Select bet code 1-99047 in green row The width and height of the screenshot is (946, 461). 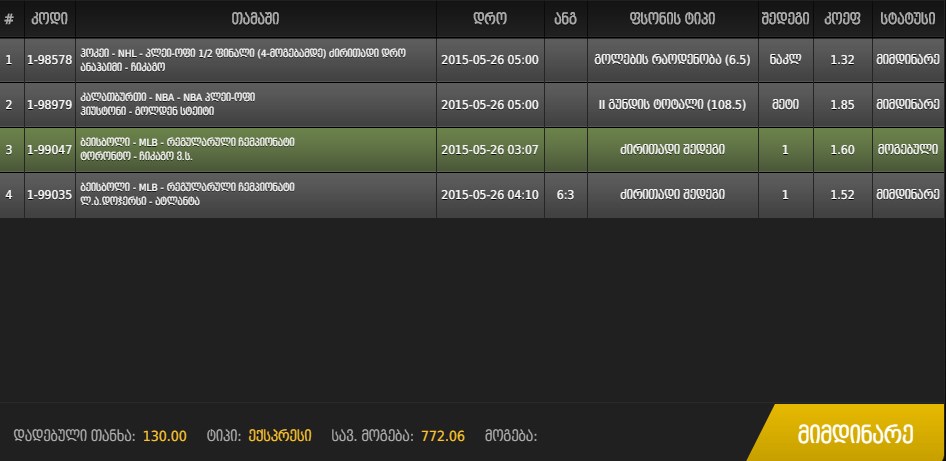point(49,150)
